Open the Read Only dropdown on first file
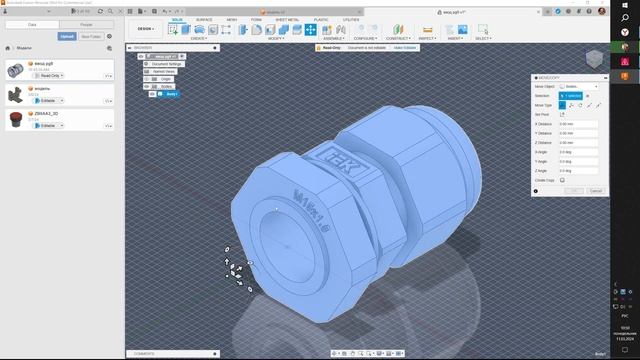 coord(50,76)
